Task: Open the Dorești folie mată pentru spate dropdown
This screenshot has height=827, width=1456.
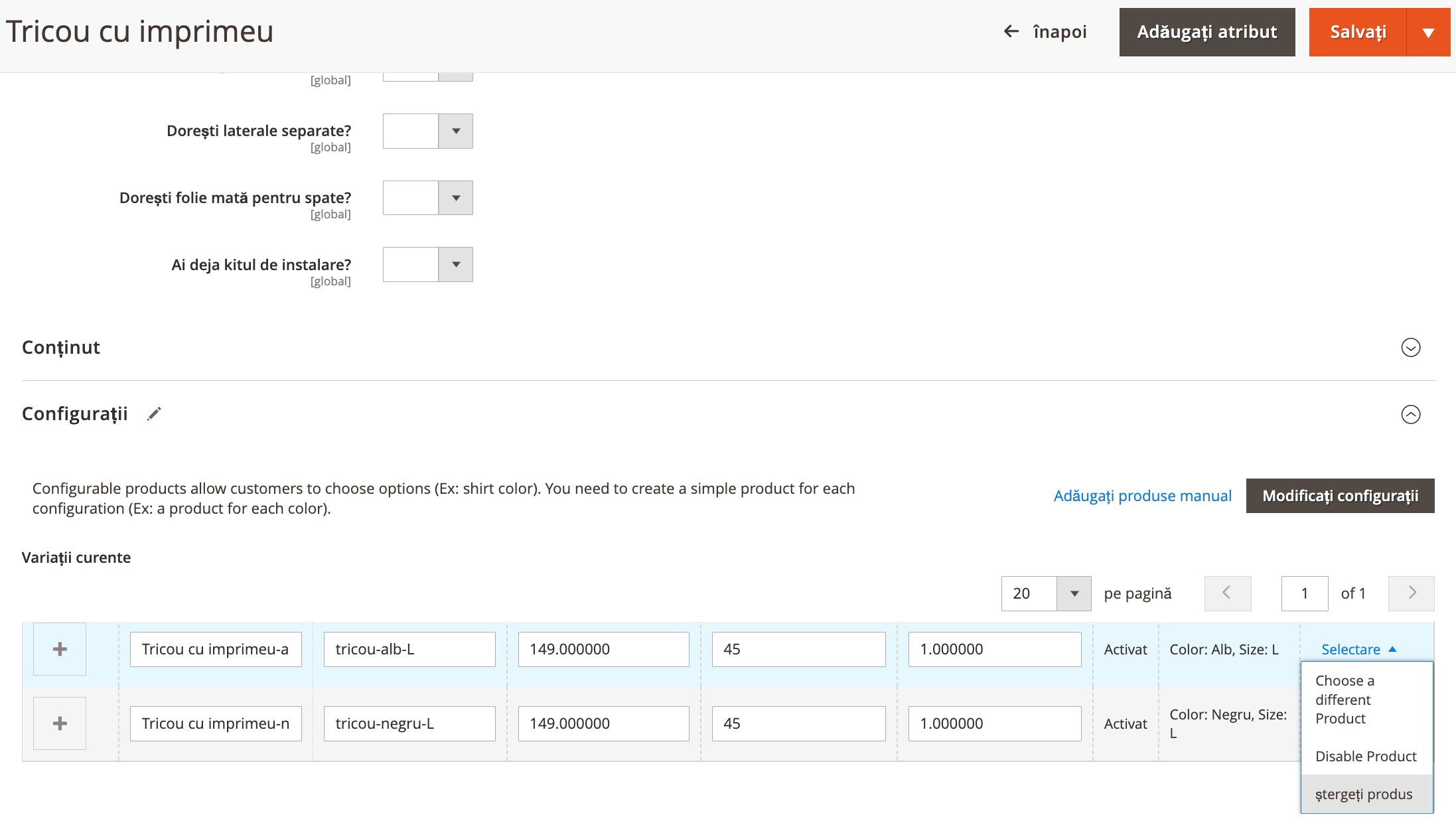Action: tap(428, 198)
